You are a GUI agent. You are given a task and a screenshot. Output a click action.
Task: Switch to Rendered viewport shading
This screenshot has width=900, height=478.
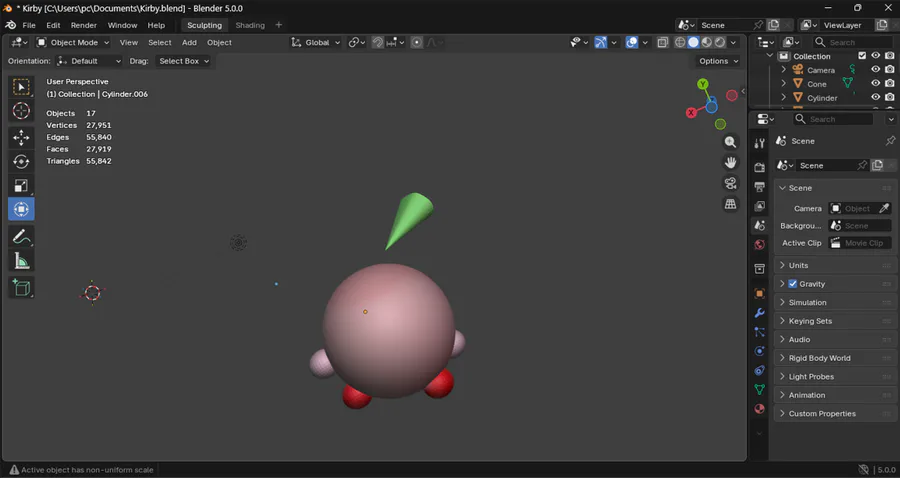point(720,42)
